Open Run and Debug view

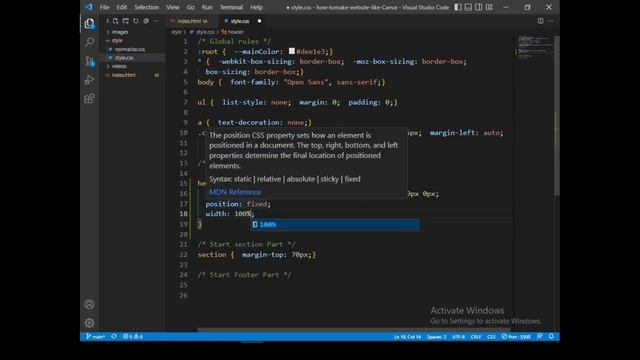pos(89,80)
